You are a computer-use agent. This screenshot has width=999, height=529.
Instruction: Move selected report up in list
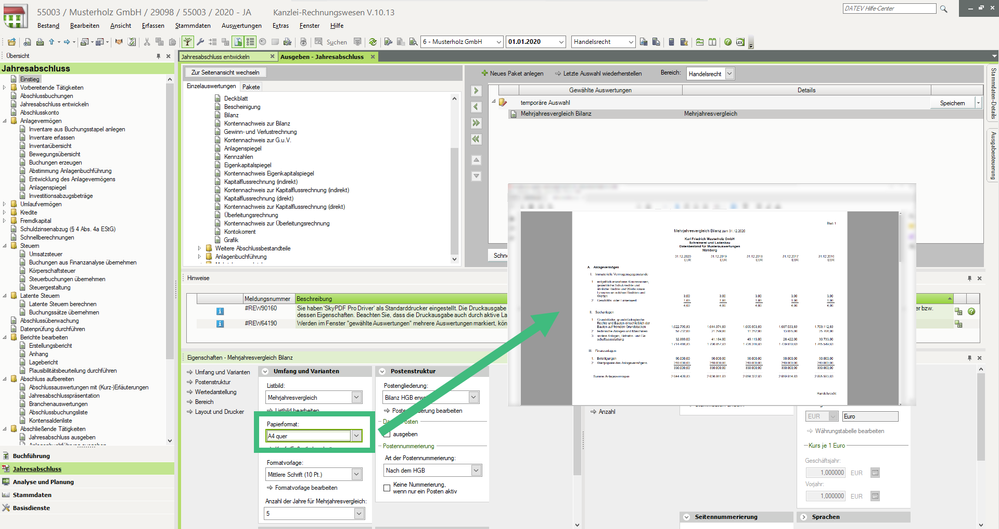476,160
